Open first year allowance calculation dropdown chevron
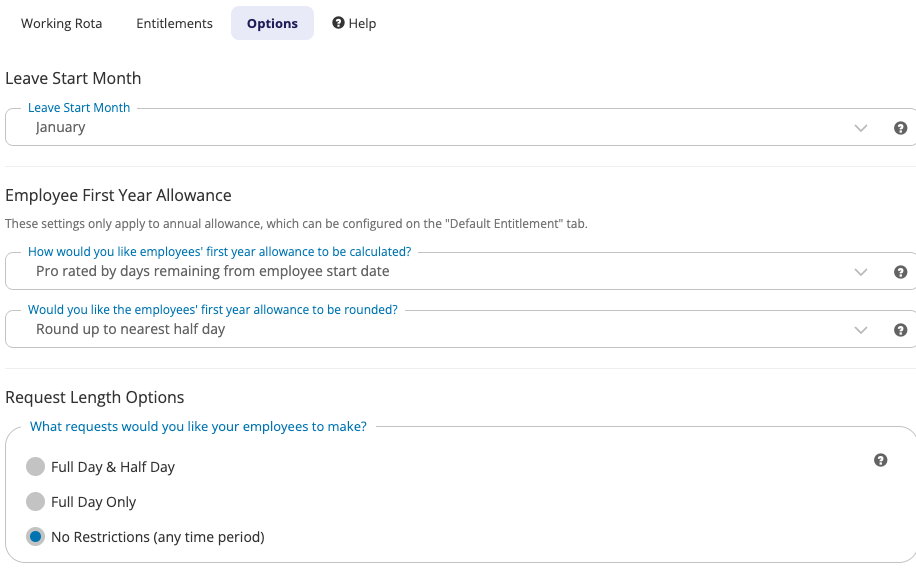Viewport: 916px width, 569px height. pos(861,272)
